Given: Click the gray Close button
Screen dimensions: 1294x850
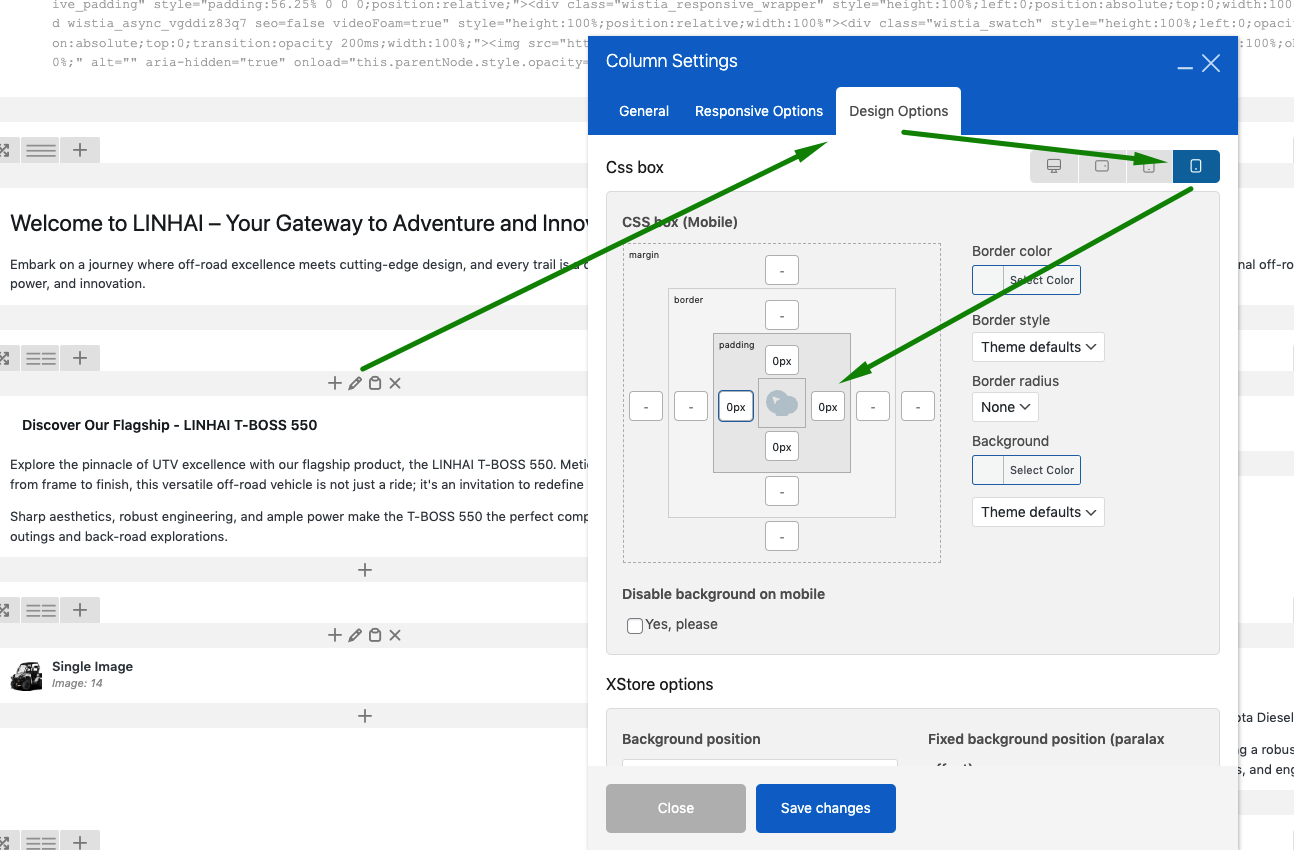Looking at the screenshot, I should point(676,808).
